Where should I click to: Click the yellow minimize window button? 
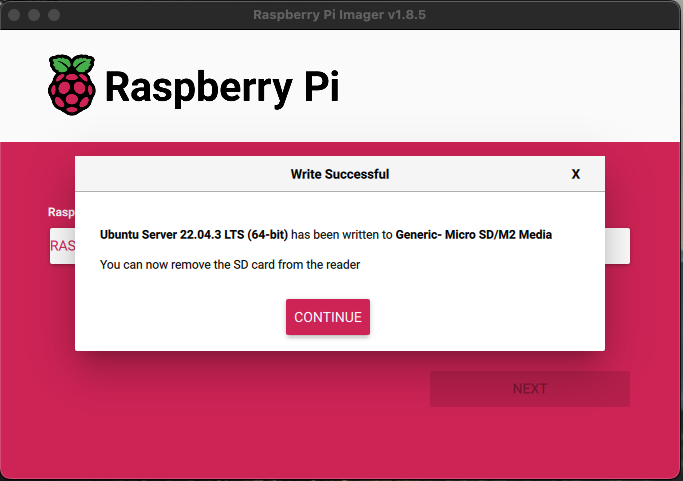tap(34, 15)
